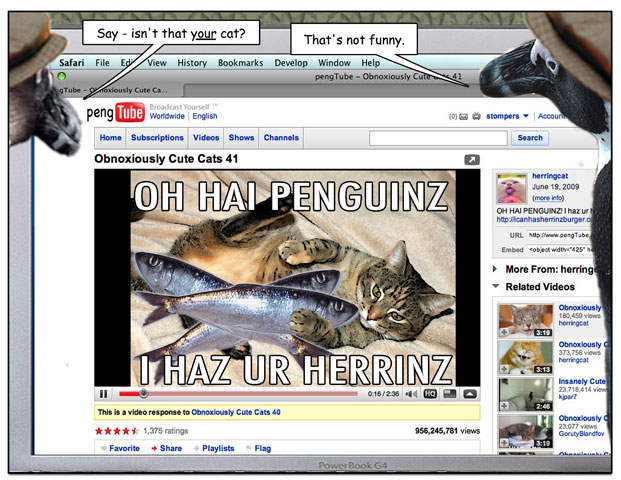Click the pengTube logo
This screenshot has height=480, width=621.
coord(115,111)
